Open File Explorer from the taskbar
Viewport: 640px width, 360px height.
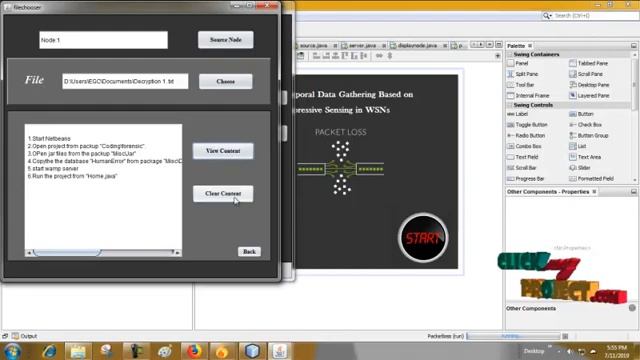point(78,351)
